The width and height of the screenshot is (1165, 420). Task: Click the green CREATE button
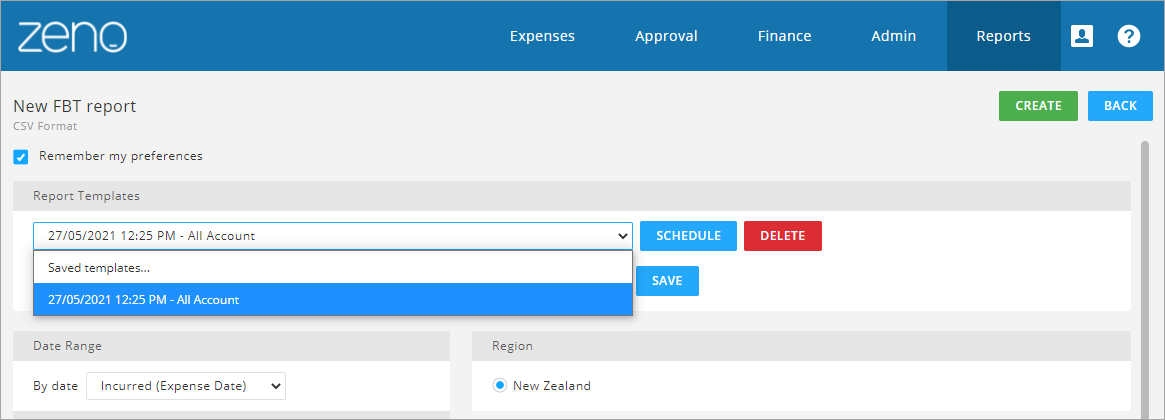tap(1038, 106)
